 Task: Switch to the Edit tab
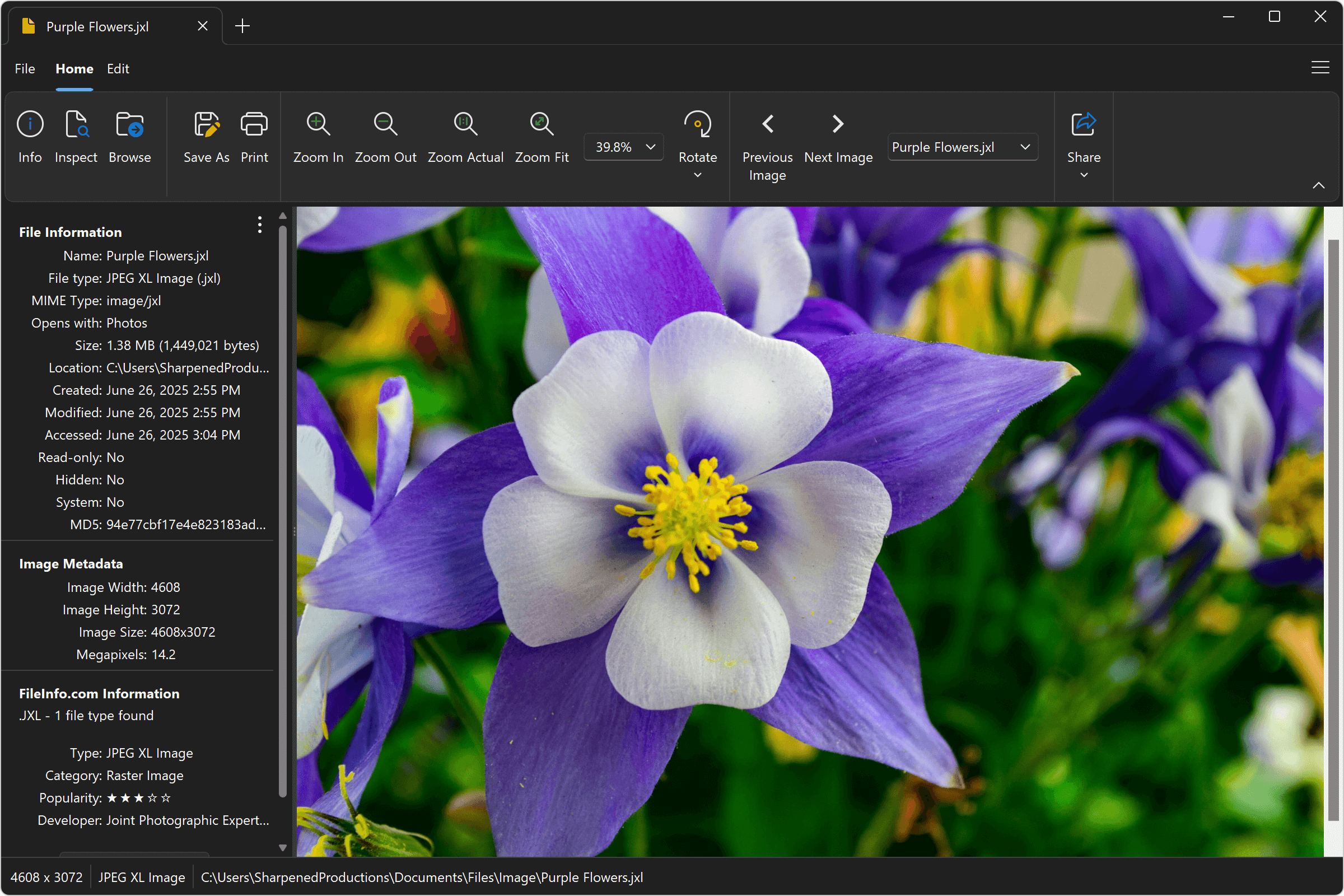pos(118,68)
